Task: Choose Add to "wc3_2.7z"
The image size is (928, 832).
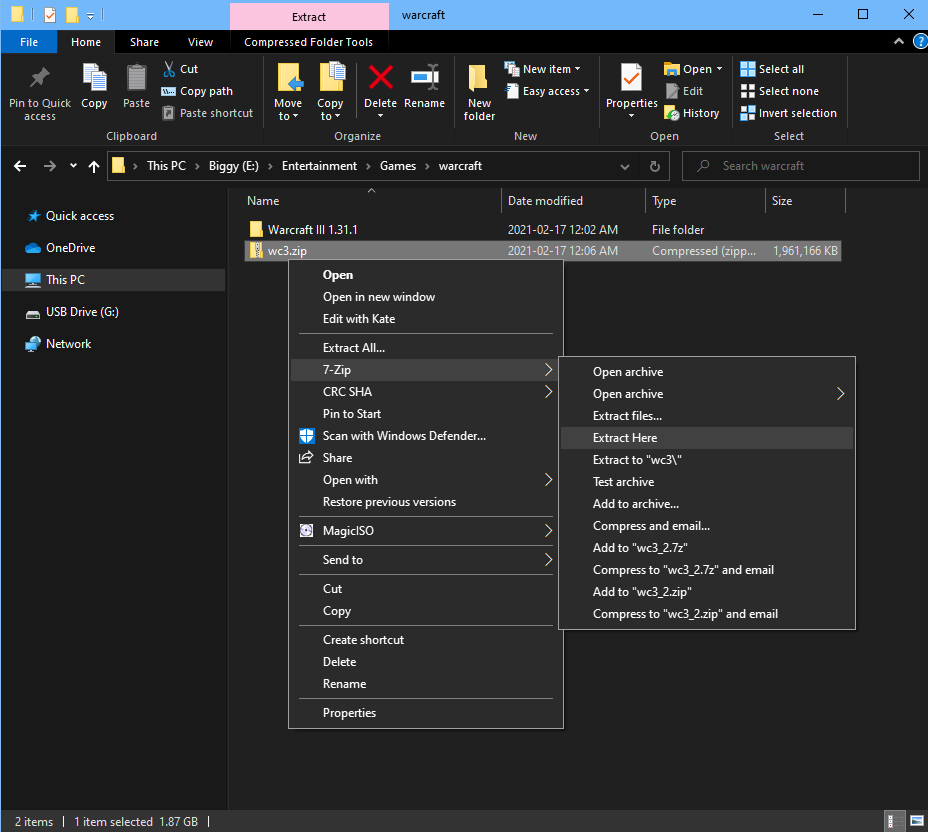Action: tap(707, 548)
